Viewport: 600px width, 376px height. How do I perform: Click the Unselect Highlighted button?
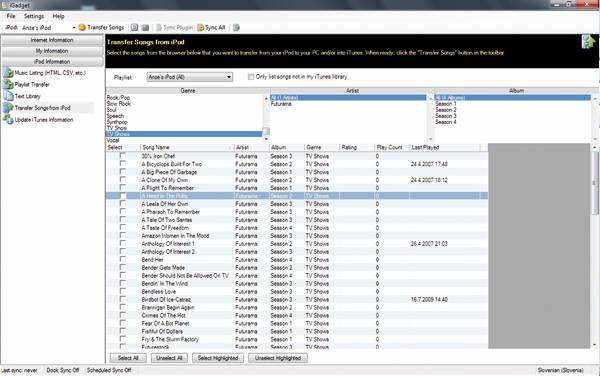[278, 358]
